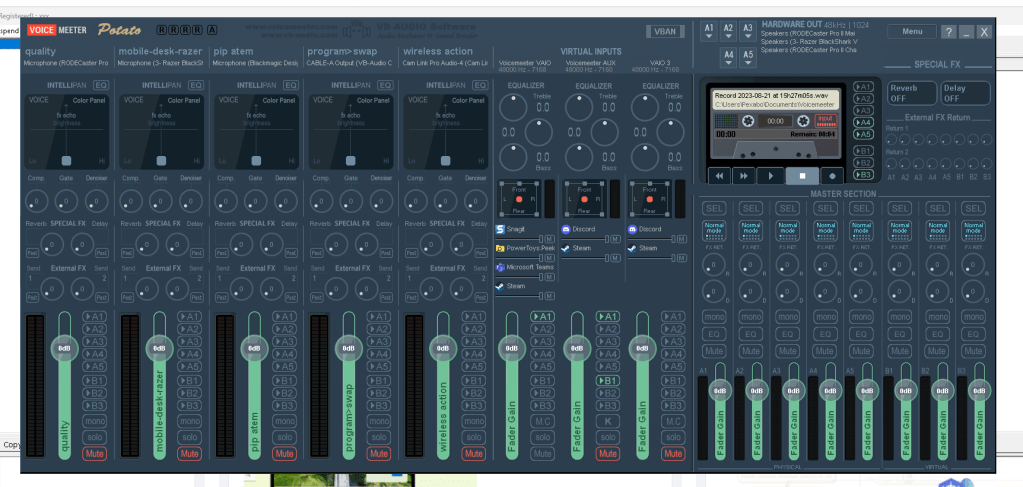Image resolution: width=1023 pixels, height=487 pixels.
Task: Toggle mono on the pip atem strip
Action: (x=284, y=422)
